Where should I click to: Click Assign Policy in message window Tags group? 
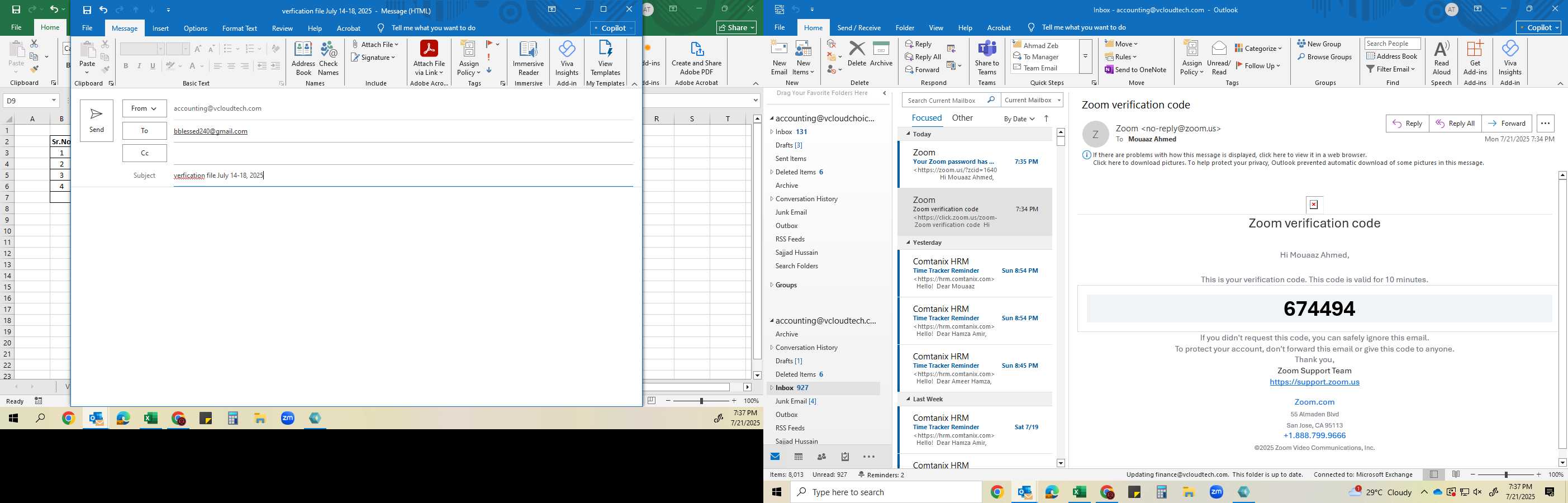click(x=469, y=59)
